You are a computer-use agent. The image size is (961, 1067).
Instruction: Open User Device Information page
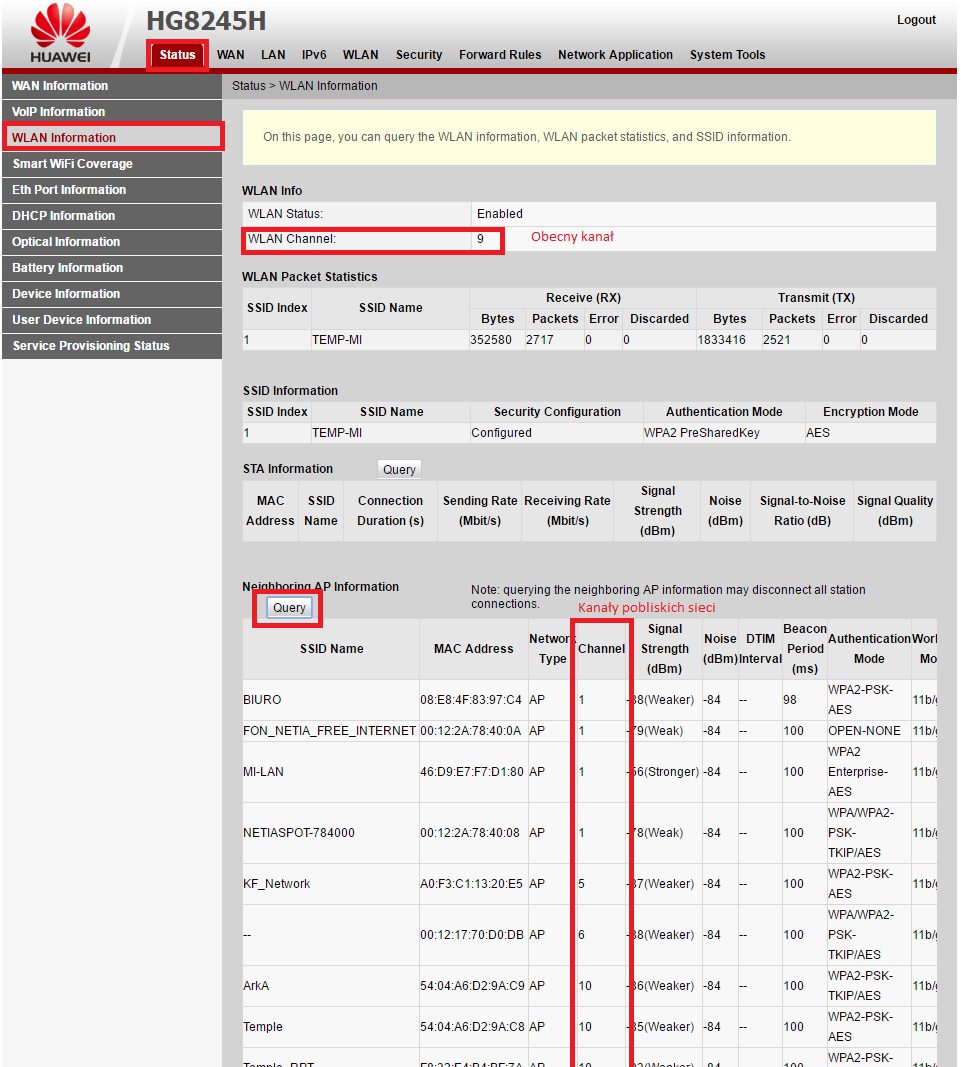[x=112, y=320]
